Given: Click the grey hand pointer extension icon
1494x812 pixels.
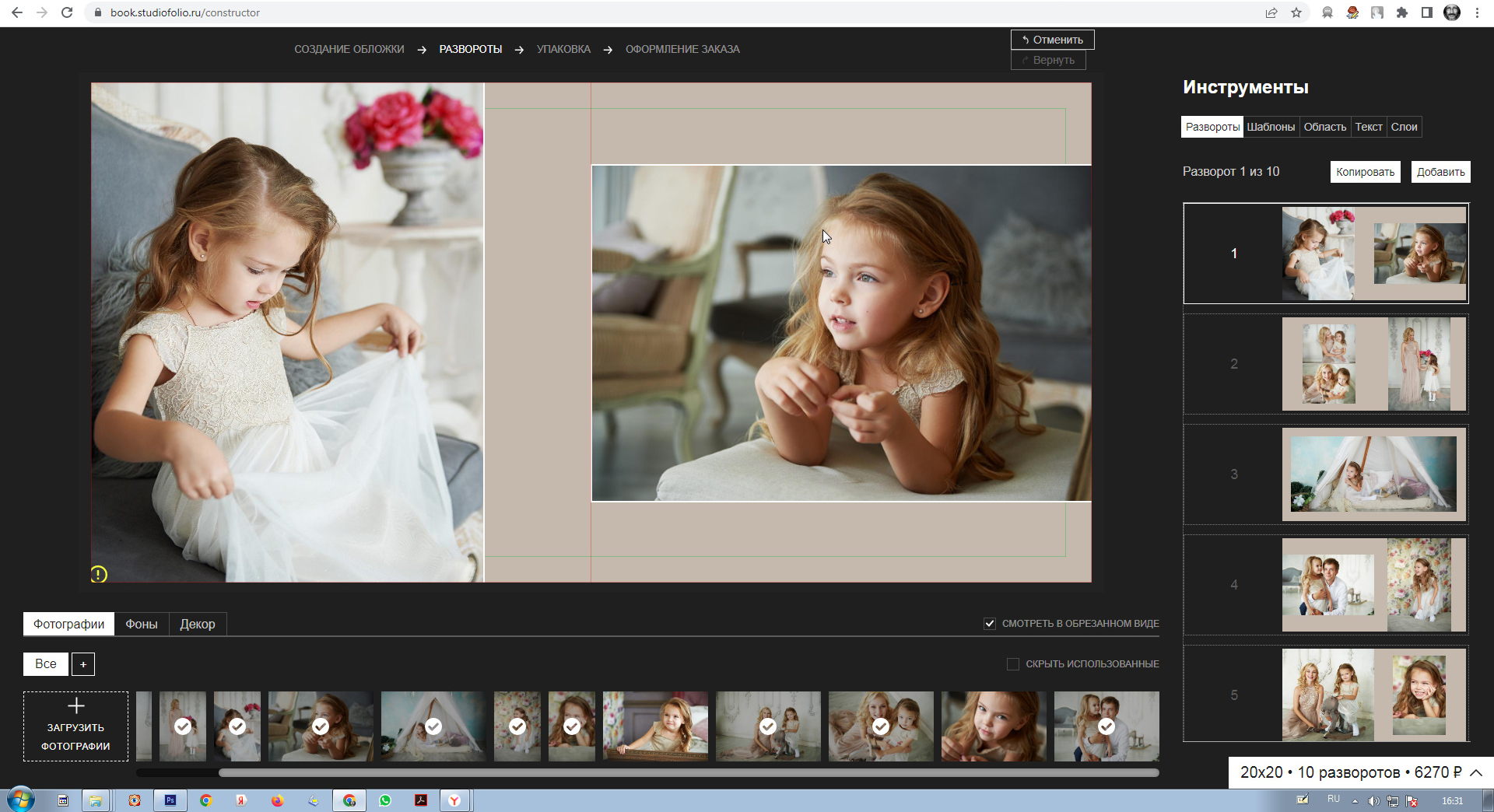Looking at the screenshot, I should (x=1377, y=12).
